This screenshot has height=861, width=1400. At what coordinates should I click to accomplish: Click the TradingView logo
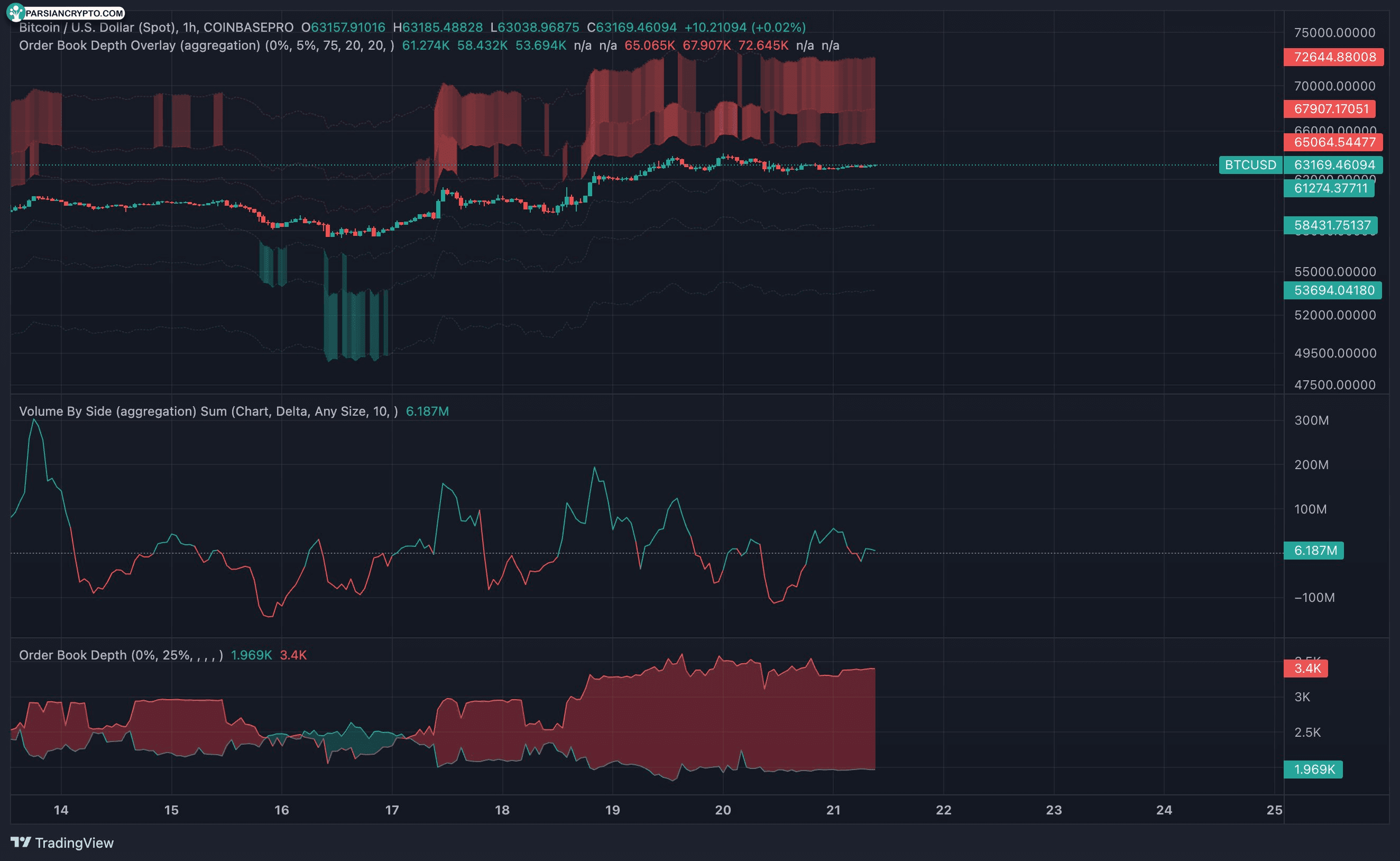click(x=62, y=843)
